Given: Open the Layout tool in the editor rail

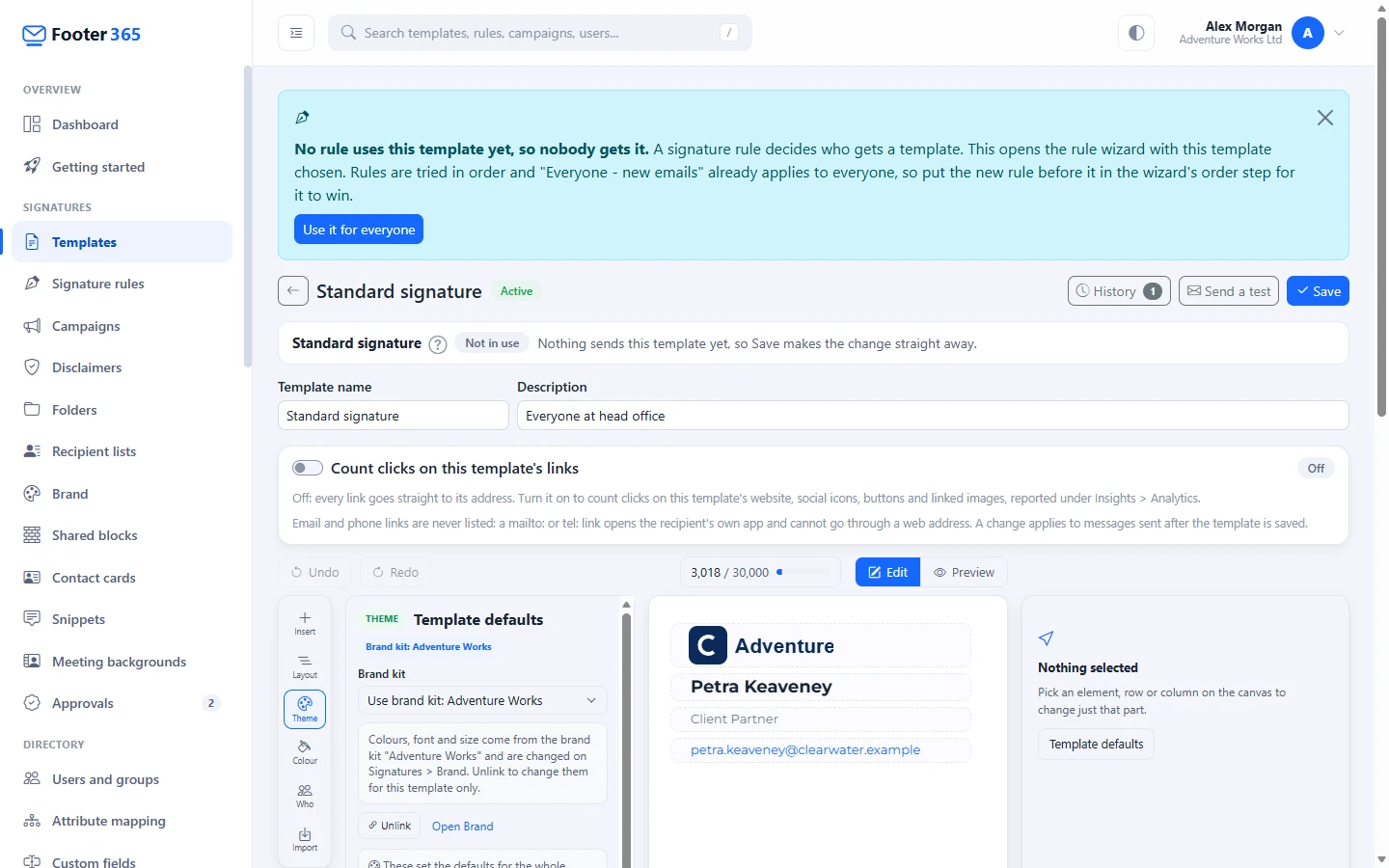Looking at the screenshot, I should click(305, 666).
